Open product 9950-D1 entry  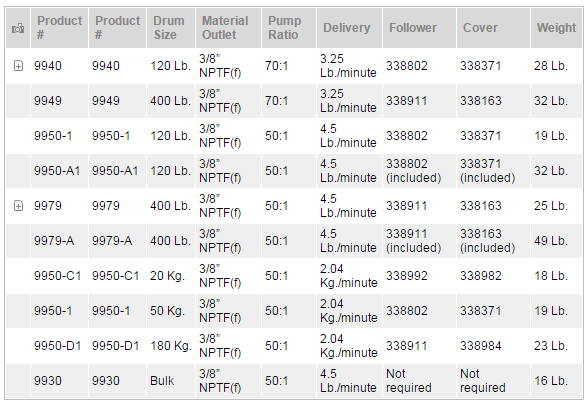point(57,346)
